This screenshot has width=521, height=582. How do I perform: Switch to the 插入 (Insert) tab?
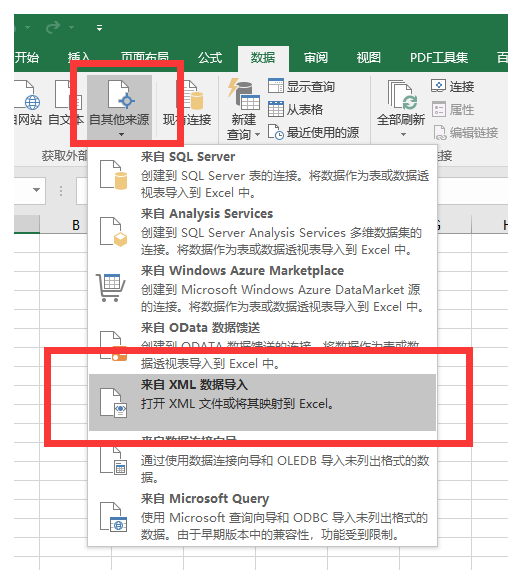[x=79, y=58]
